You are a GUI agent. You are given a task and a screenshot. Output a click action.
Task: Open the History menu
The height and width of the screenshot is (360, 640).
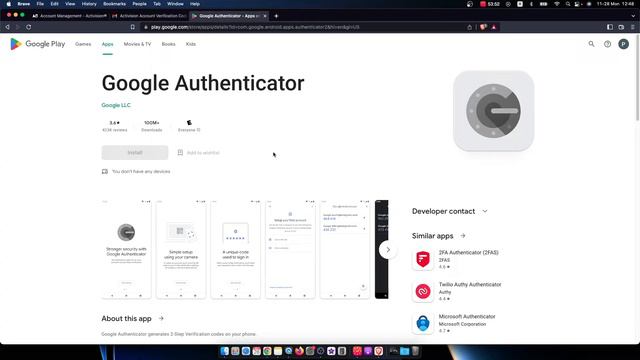(89, 4)
